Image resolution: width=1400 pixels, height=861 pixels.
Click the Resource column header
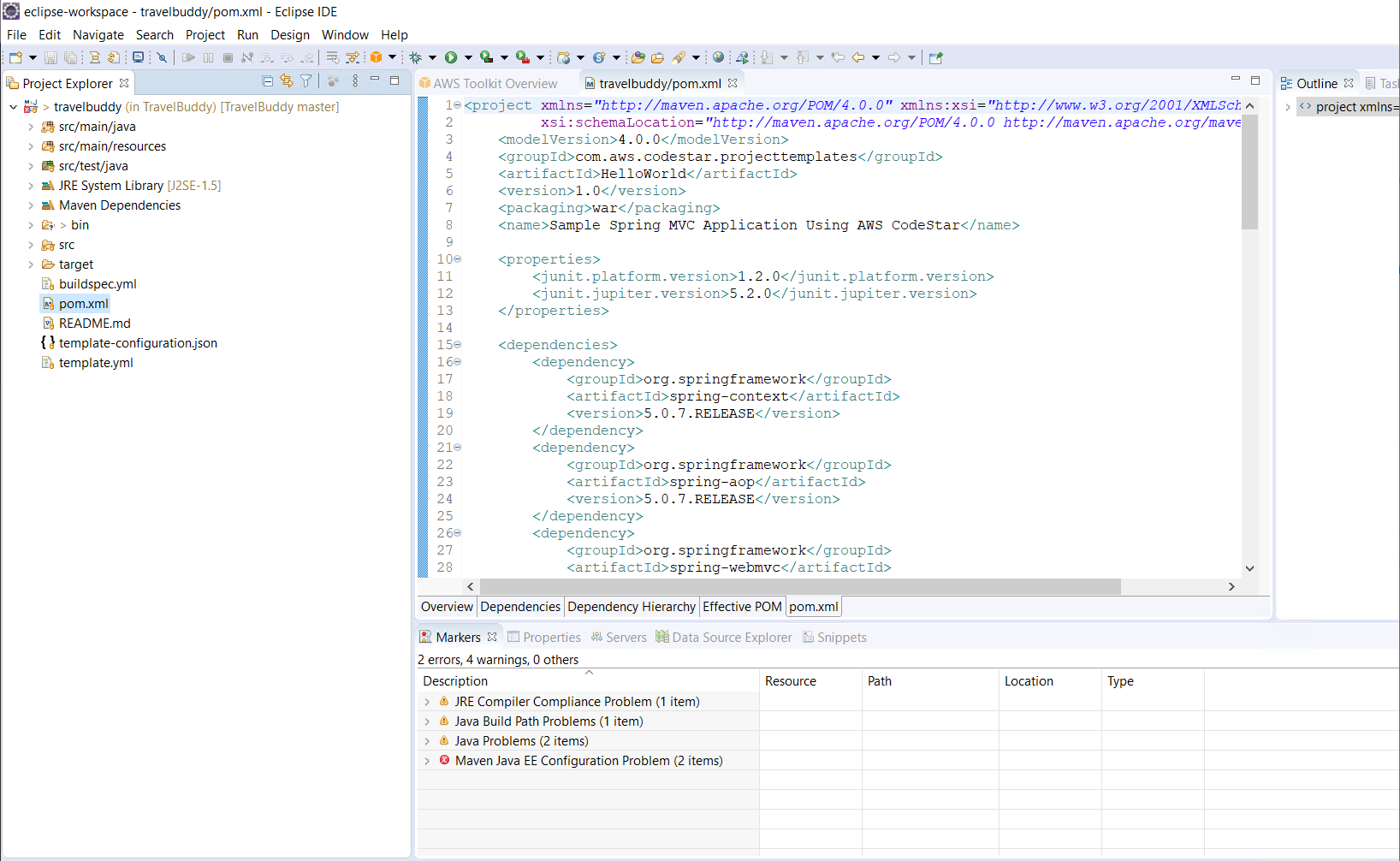[810, 681]
